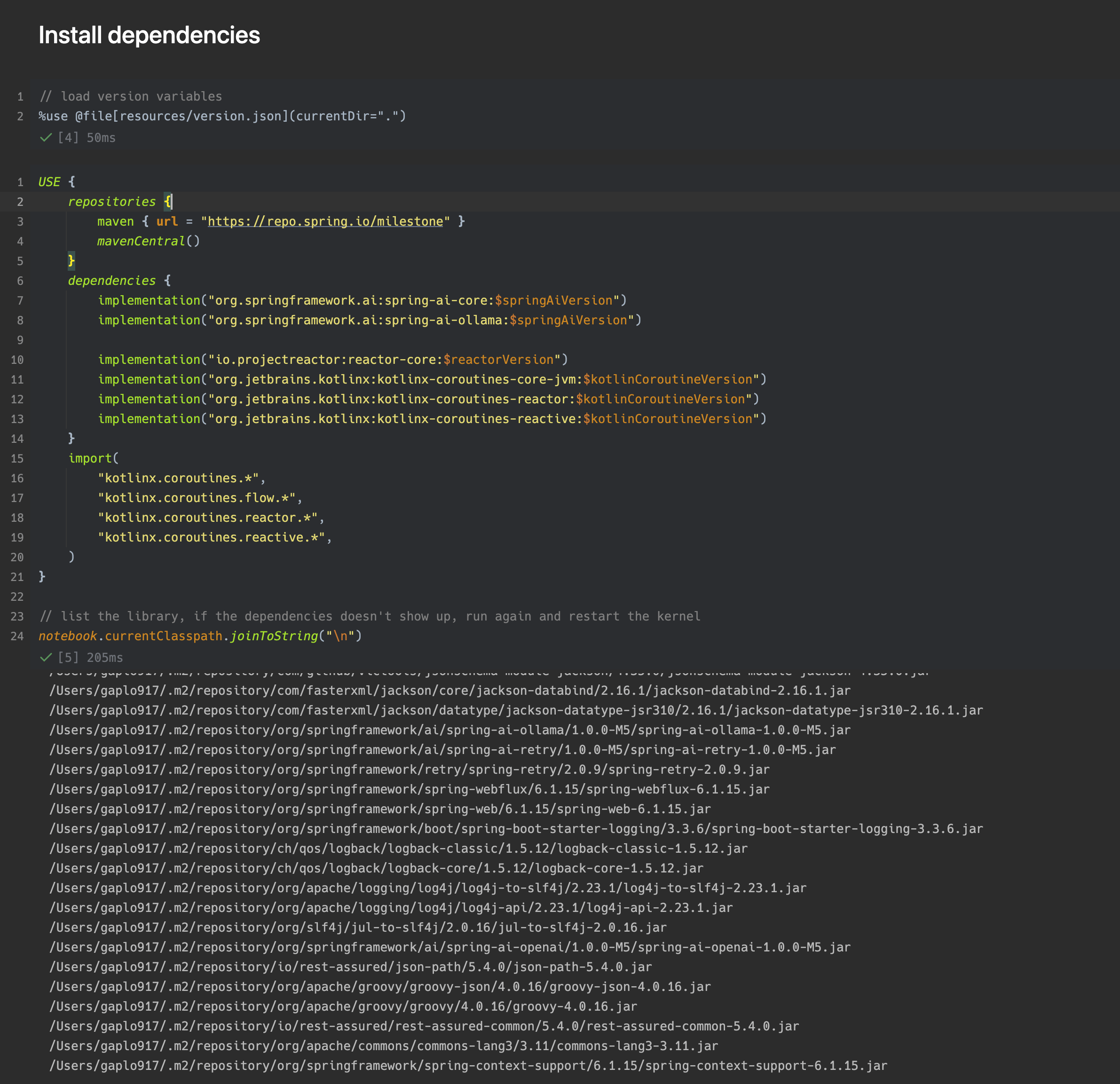The width and height of the screenshot is (1120, 1084).
Task: Click the green checkmark beside [5] 205ms
Action: click(x=46, y=658)
